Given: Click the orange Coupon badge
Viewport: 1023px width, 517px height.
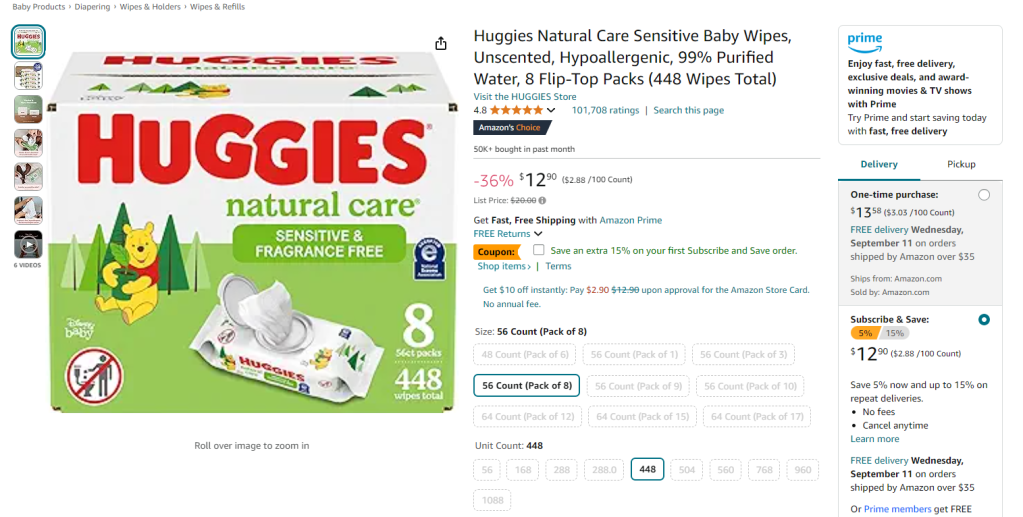Looking at the screenshot, I should (496, 252).
